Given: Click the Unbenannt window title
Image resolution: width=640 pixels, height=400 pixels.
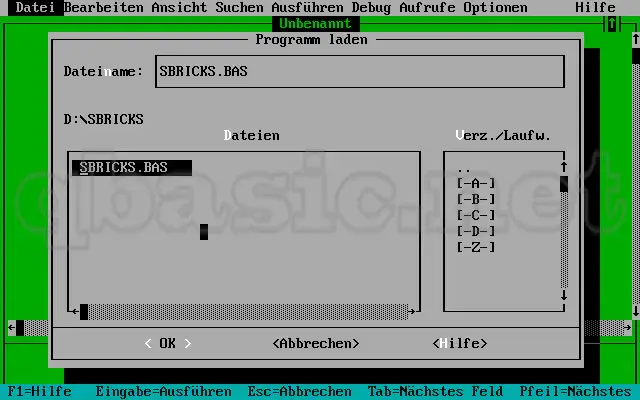Looking at the screenshot, I should pyautogui.click(x=315, y=24).
